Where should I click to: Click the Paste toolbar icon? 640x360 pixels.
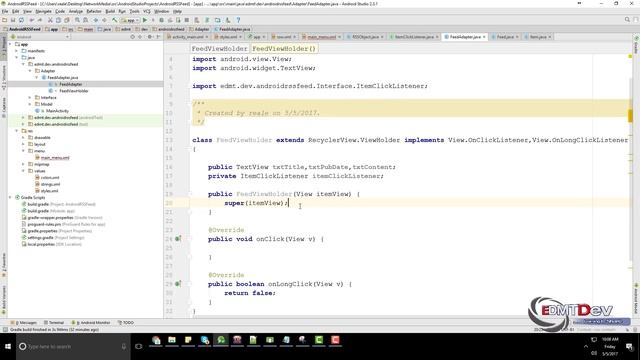tap(67, 20)
